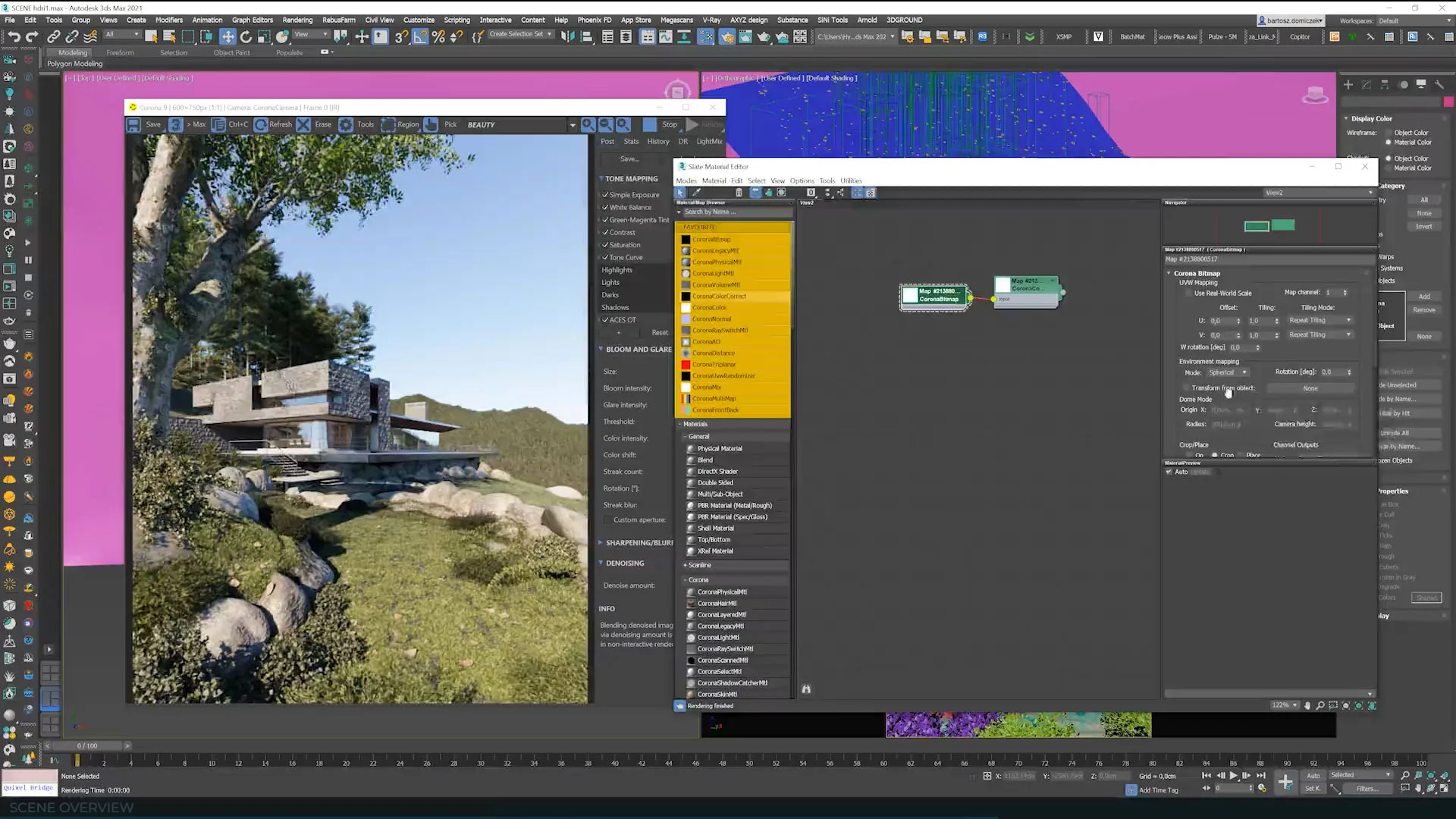Open the Modifiers menu
The image size is (1456, 819).
(x=169, y=20)
